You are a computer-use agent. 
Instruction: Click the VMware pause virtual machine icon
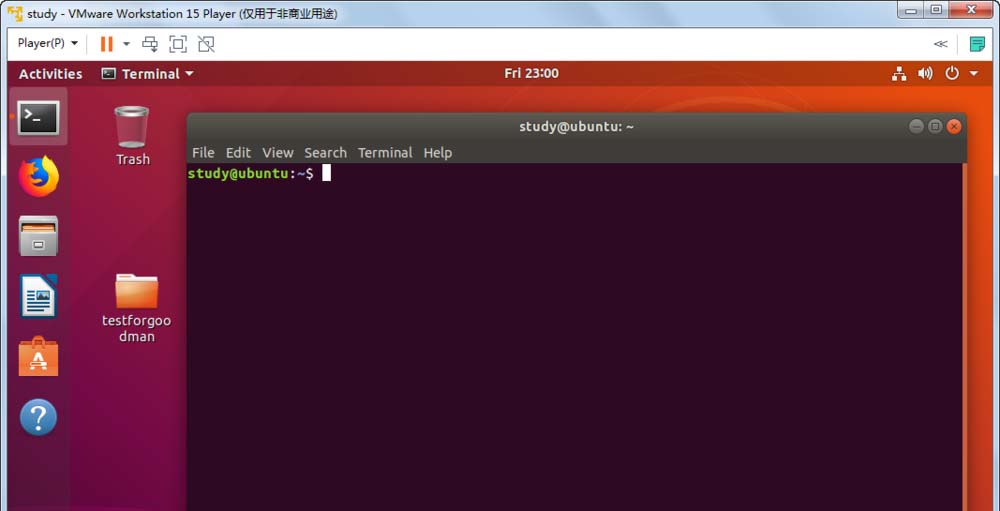(107, 43)
